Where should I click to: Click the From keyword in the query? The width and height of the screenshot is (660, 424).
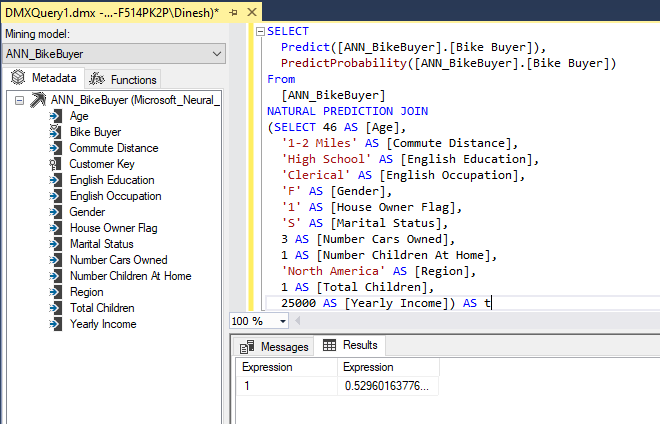click(281, 79)
